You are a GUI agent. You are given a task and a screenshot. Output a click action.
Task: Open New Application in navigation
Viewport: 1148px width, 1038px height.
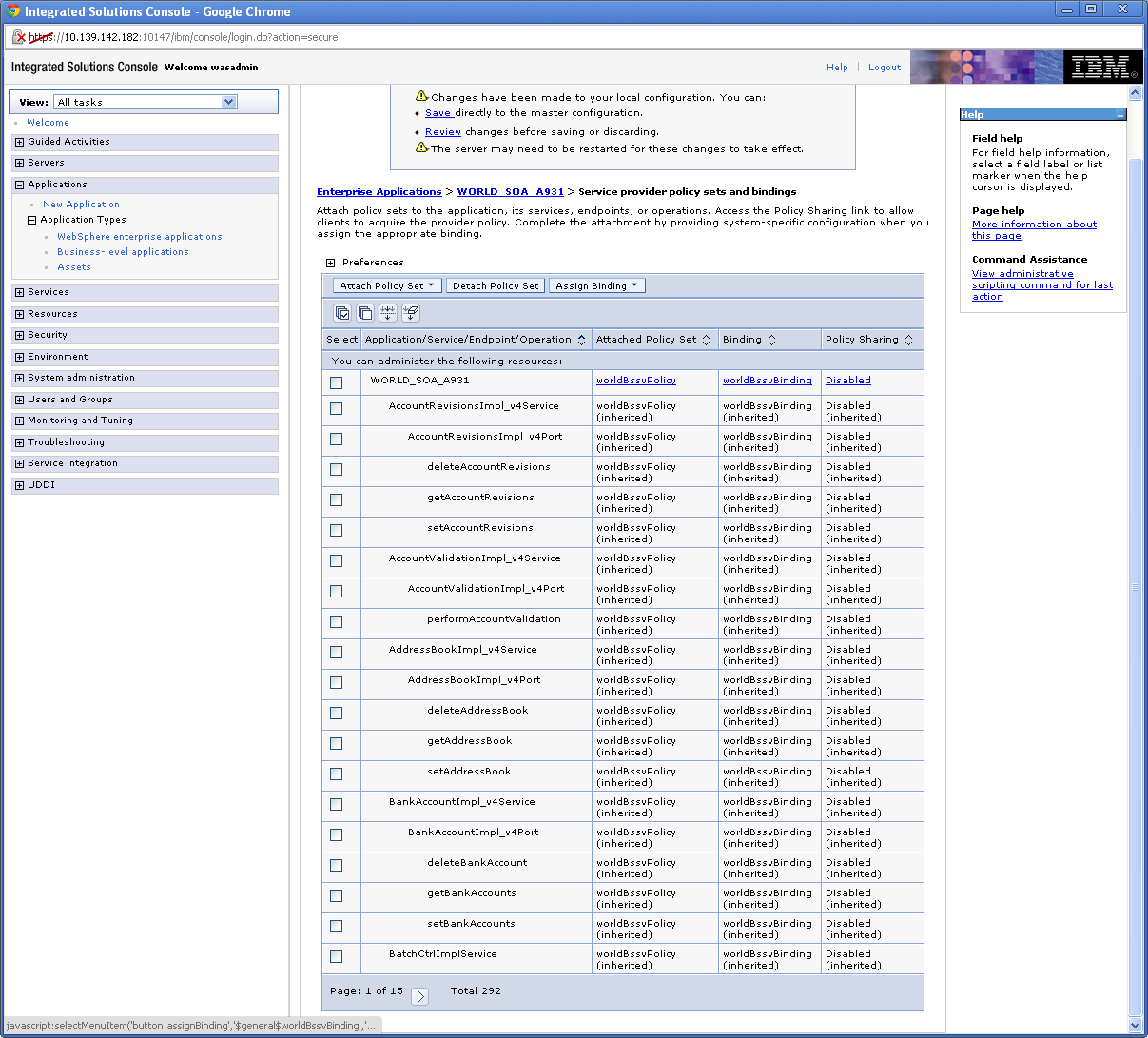pyautogui.click(x=81, y=205)
